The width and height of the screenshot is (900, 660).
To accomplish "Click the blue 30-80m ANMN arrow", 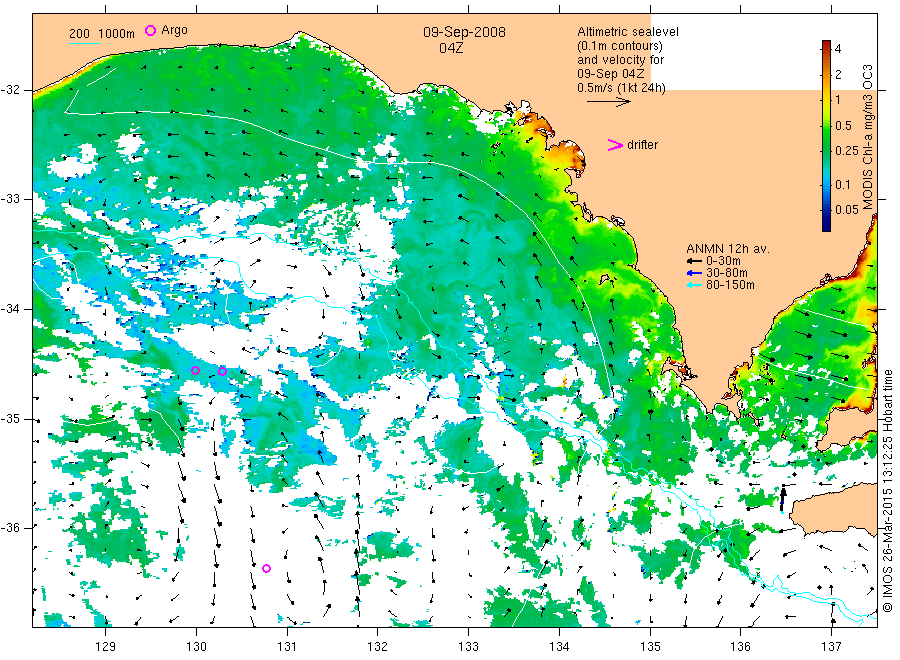I will coord(695,273).
